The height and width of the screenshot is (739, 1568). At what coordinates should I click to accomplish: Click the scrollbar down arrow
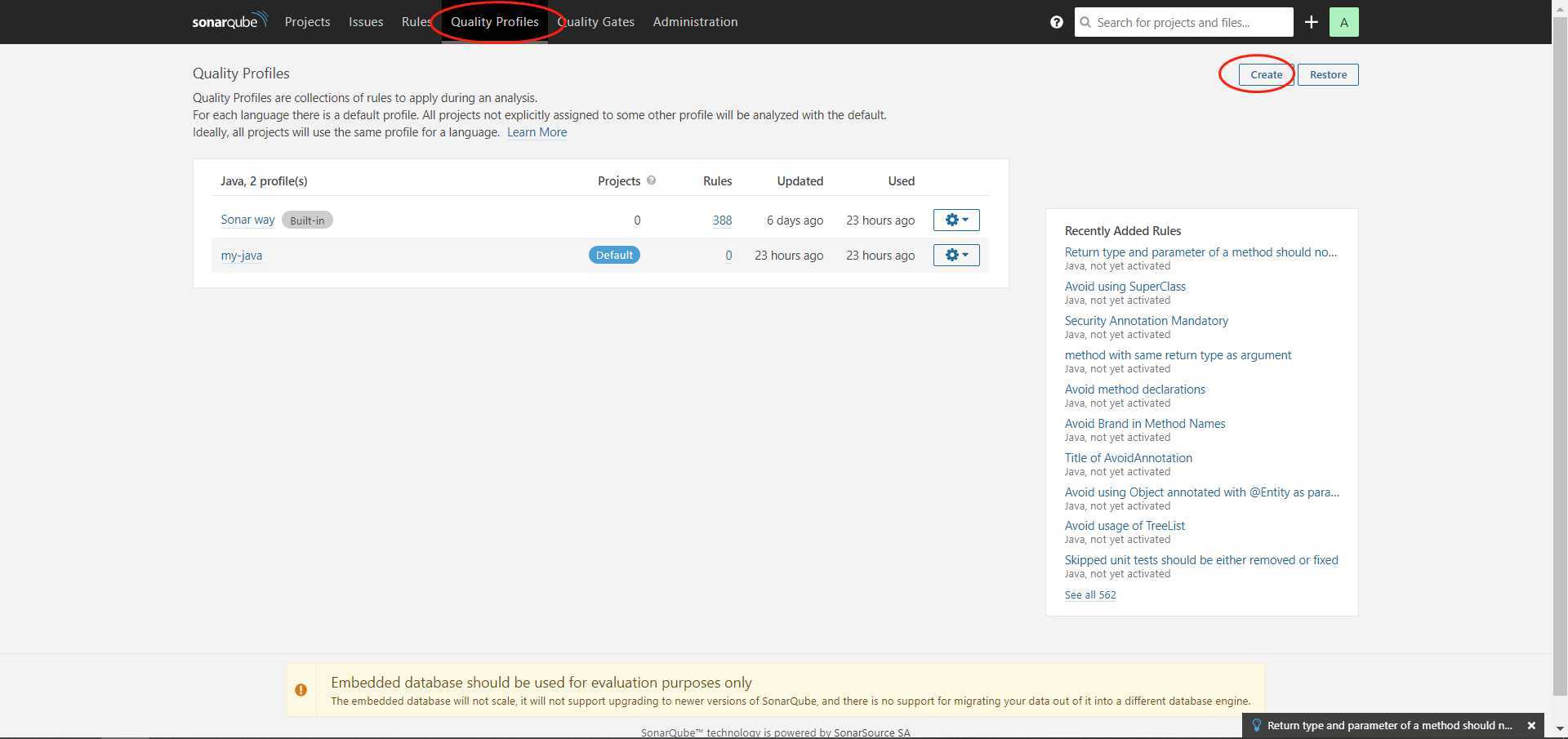point(1560,729)
